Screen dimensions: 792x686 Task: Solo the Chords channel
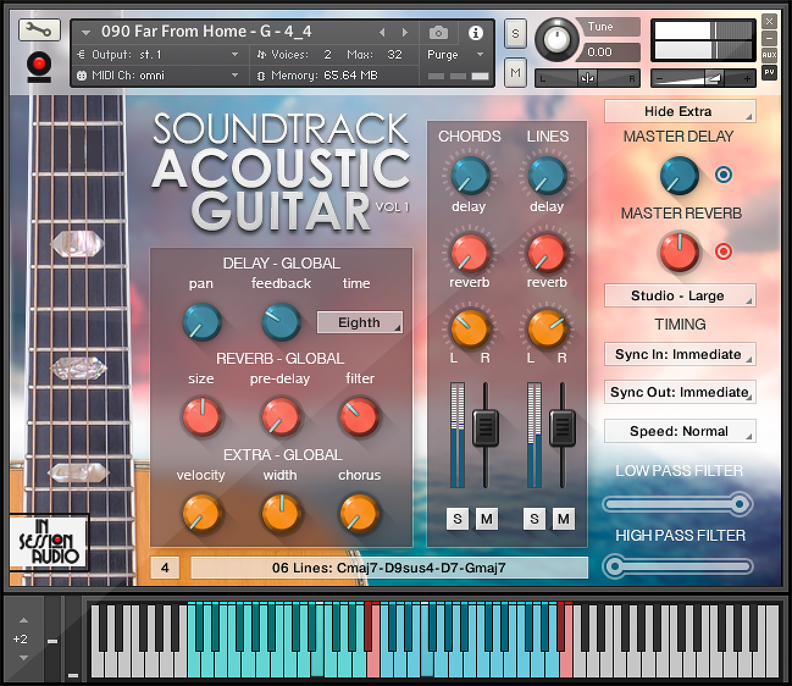(x=458, y=519)
